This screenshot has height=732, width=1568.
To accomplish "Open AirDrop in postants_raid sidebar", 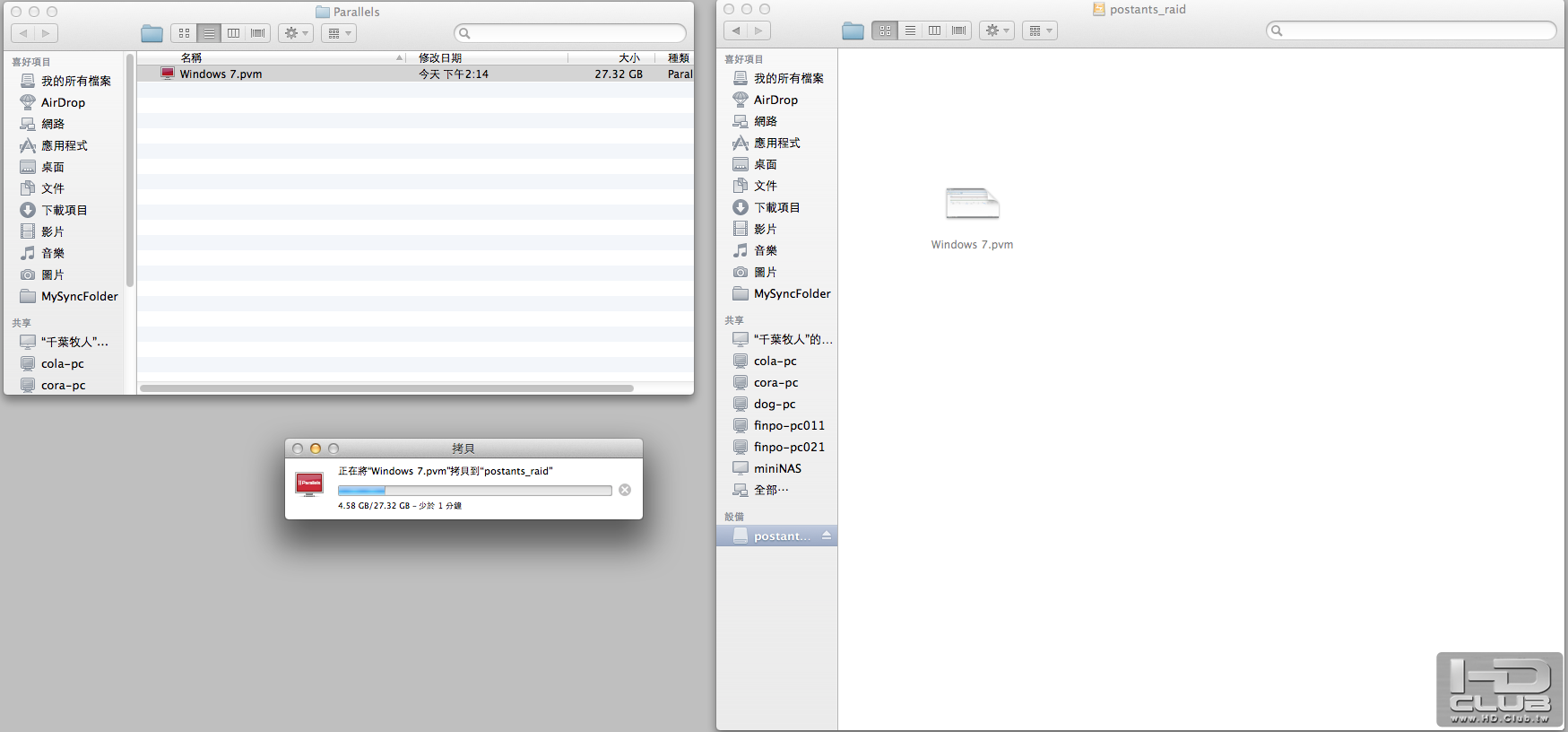I will 766,100.
